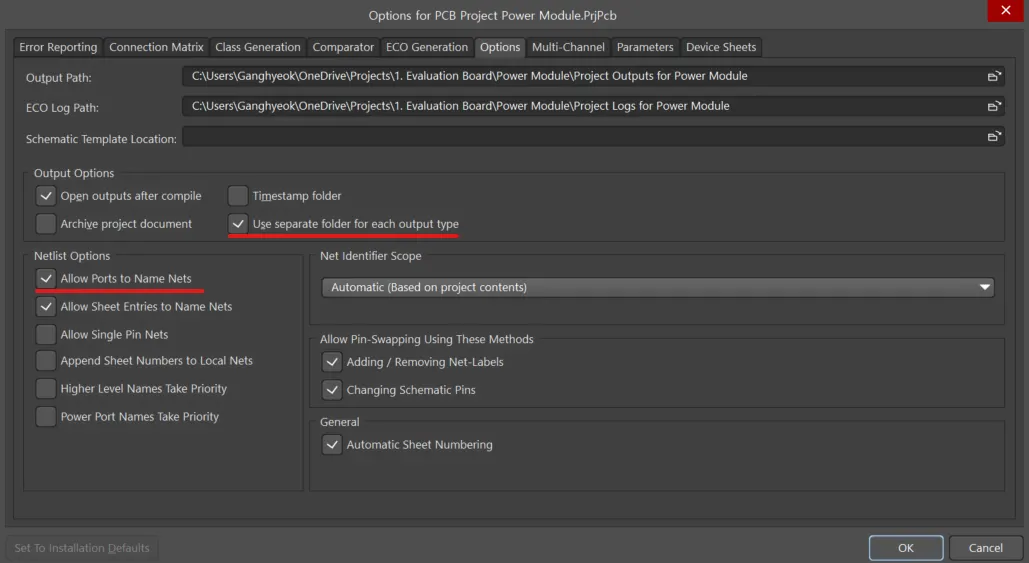Image resolution: width=1029 pixels, height=563 pixels.
Task: Toggle Adding / Removing Net-Labels checkbox
Action: click(332, 362)
